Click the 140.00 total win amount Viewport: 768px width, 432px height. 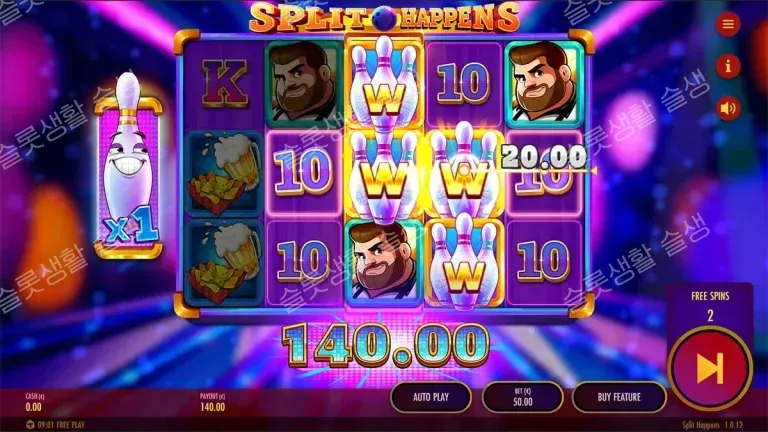coord(385,345)
